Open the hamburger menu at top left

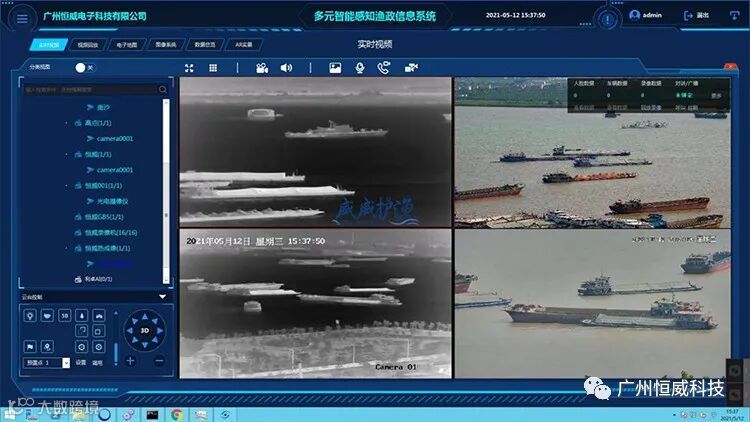click(x=22, y=19)
